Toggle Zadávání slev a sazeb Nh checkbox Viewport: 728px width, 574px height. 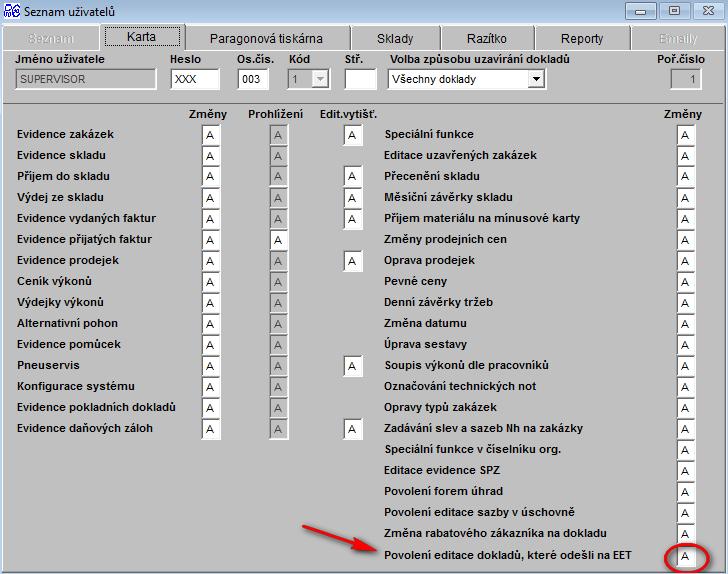click(x=685, y=429)
